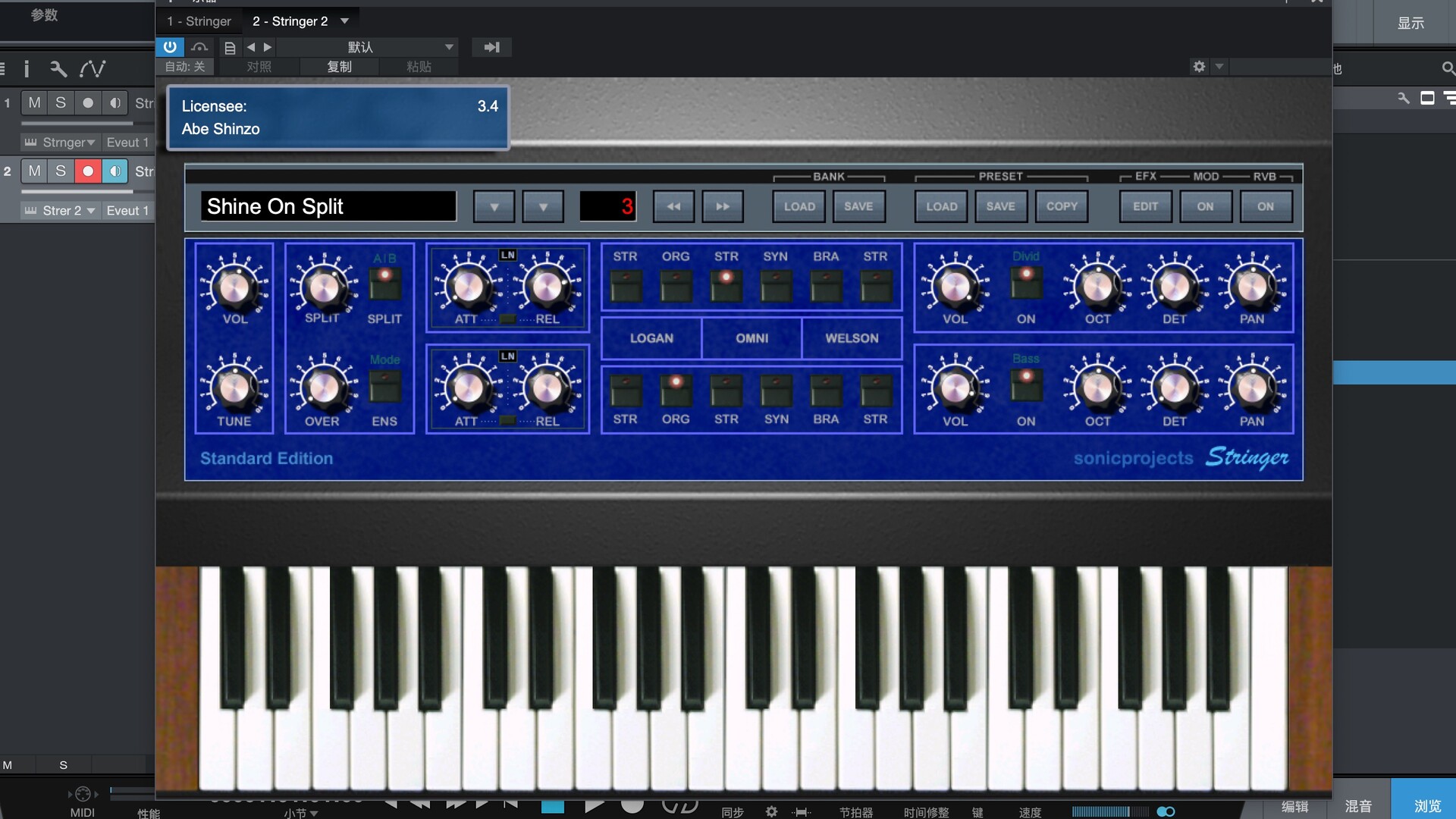
Task: Switch to the 1 - Stringer tab
Action: (x=198, y=20)
